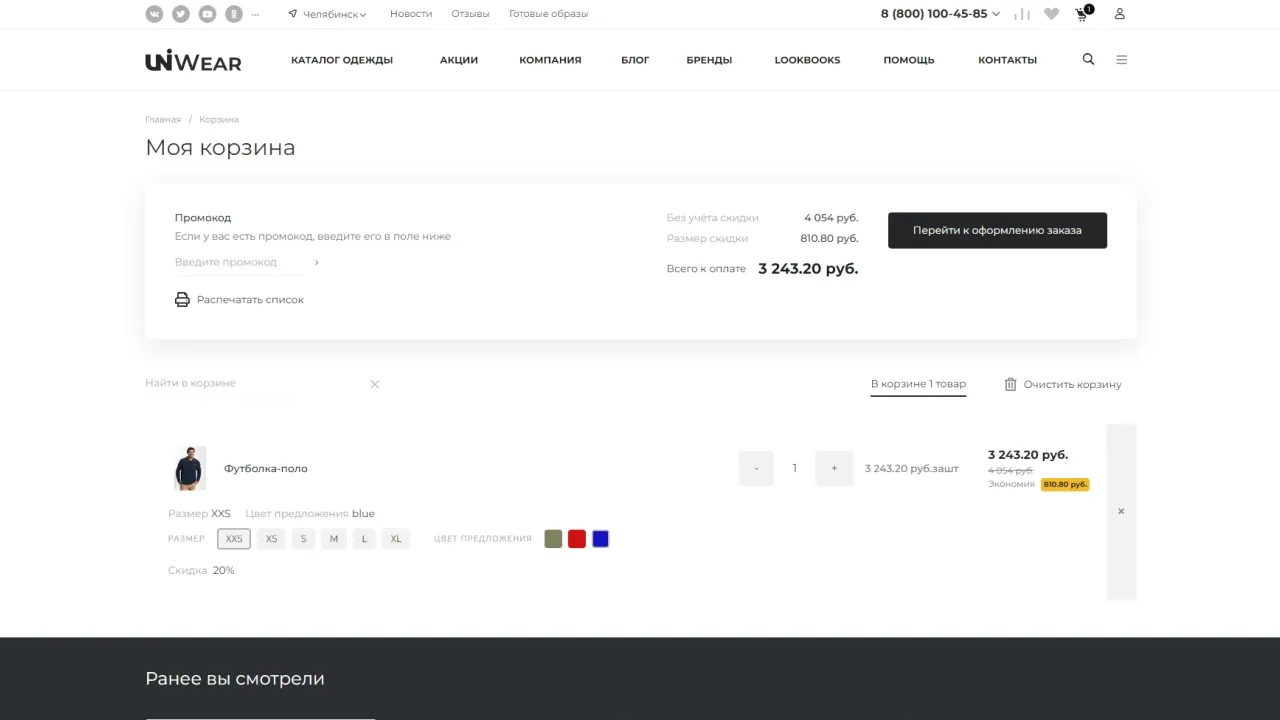Choose the blue color swatch
Screen dimensions: 1280x720
tap(600, 539)
